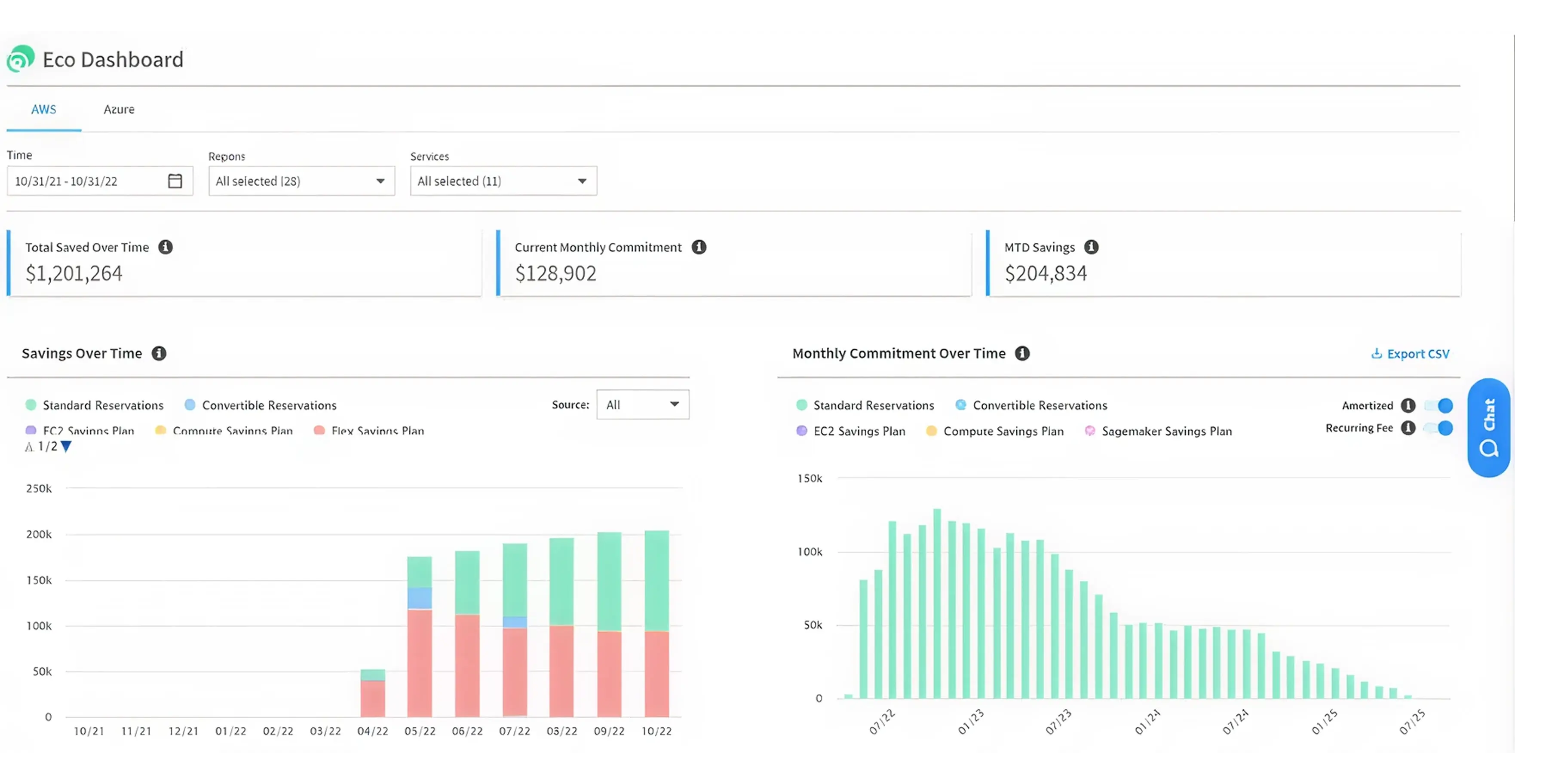Click the Export CSV link
The width and height of the screenshot is (1558, 784).
pos(1411,354)
